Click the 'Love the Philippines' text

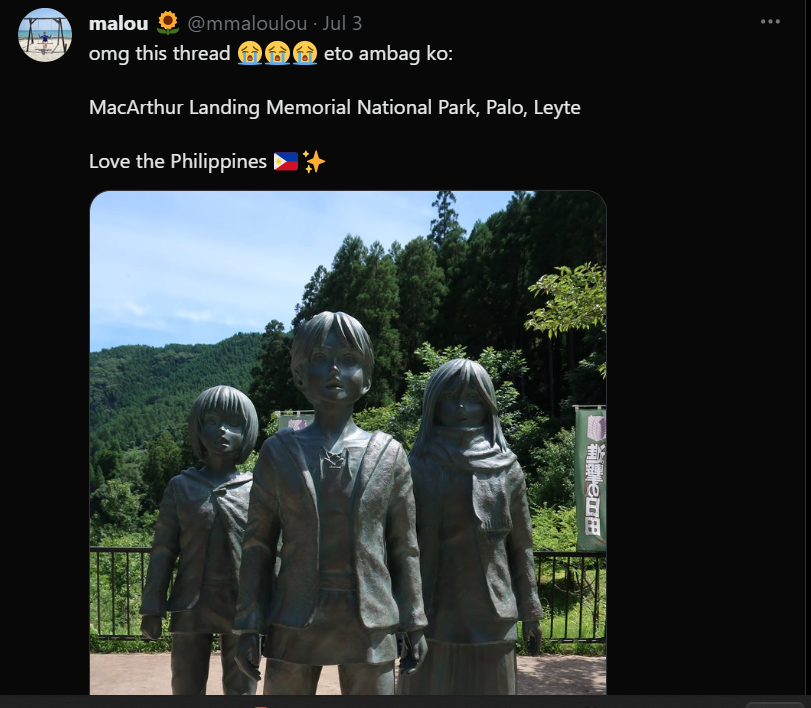coord(177,161)
